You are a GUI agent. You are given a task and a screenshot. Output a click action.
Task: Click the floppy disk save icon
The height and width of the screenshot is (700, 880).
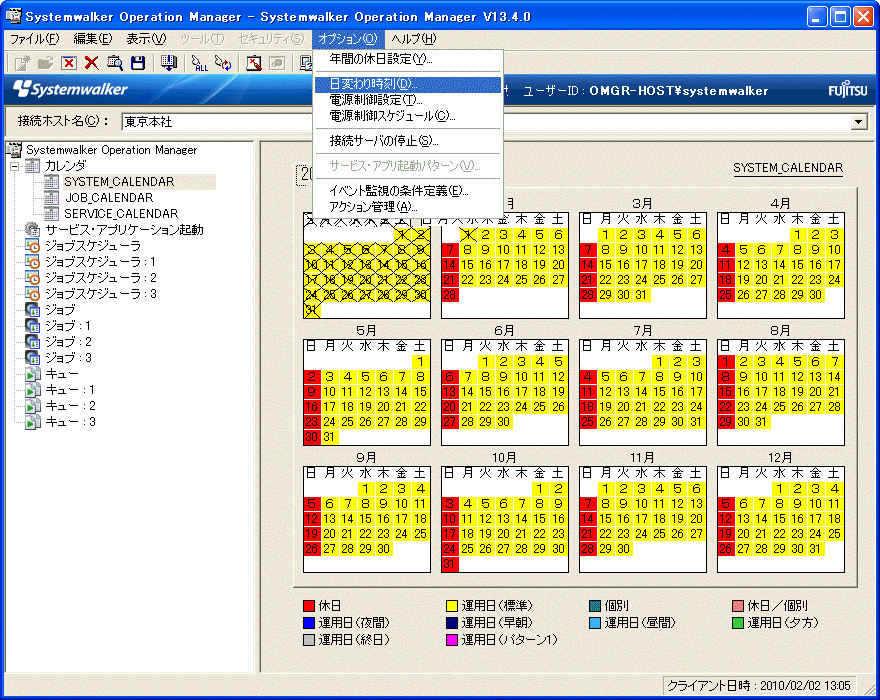coord(138,63)
